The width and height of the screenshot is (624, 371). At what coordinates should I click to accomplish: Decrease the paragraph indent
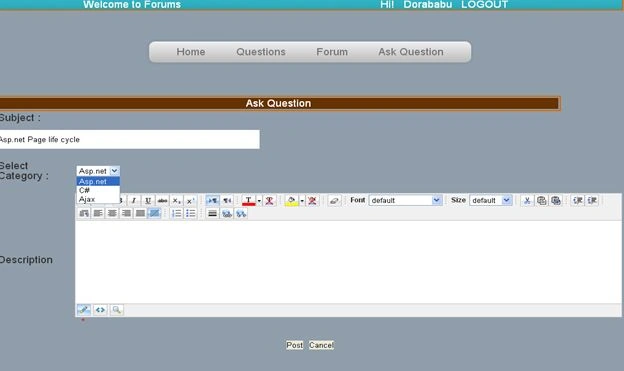(x=577, y=201)
